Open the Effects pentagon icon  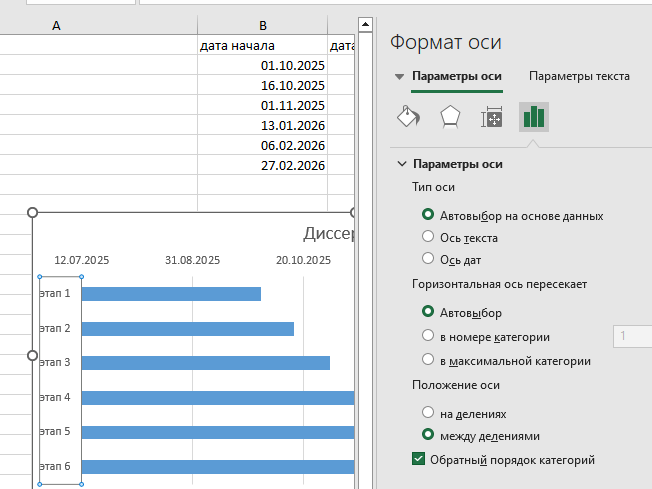[x=449, y=117]
